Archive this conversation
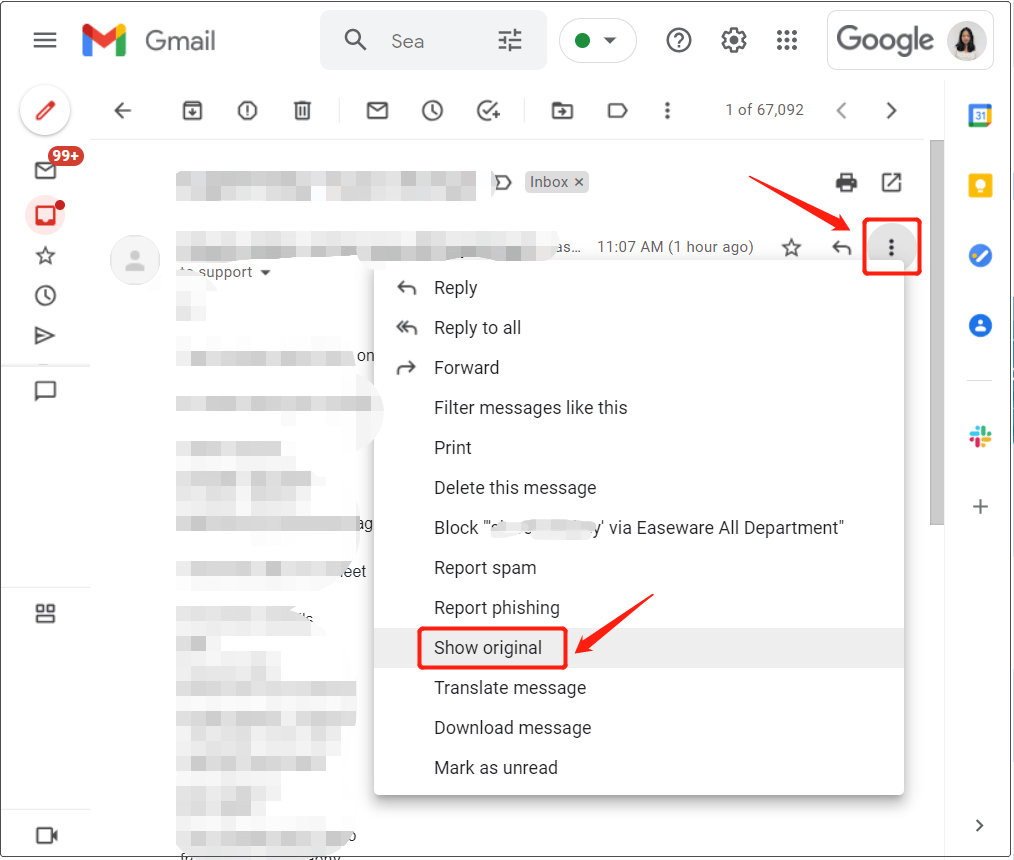This screenshot has width=1014, height=860. pos(192,111)
